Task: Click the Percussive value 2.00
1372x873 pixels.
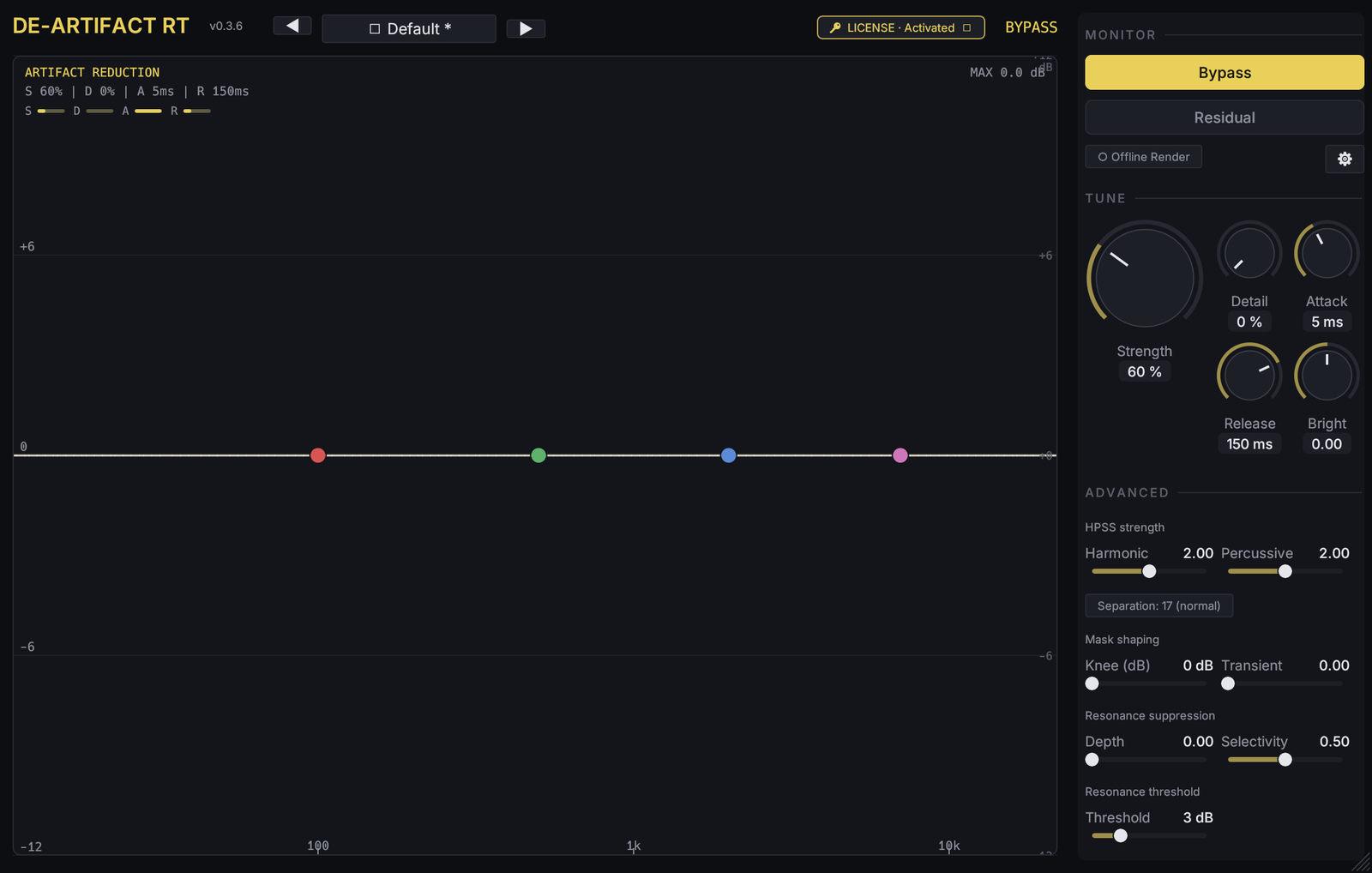Action: [1334, 553]
